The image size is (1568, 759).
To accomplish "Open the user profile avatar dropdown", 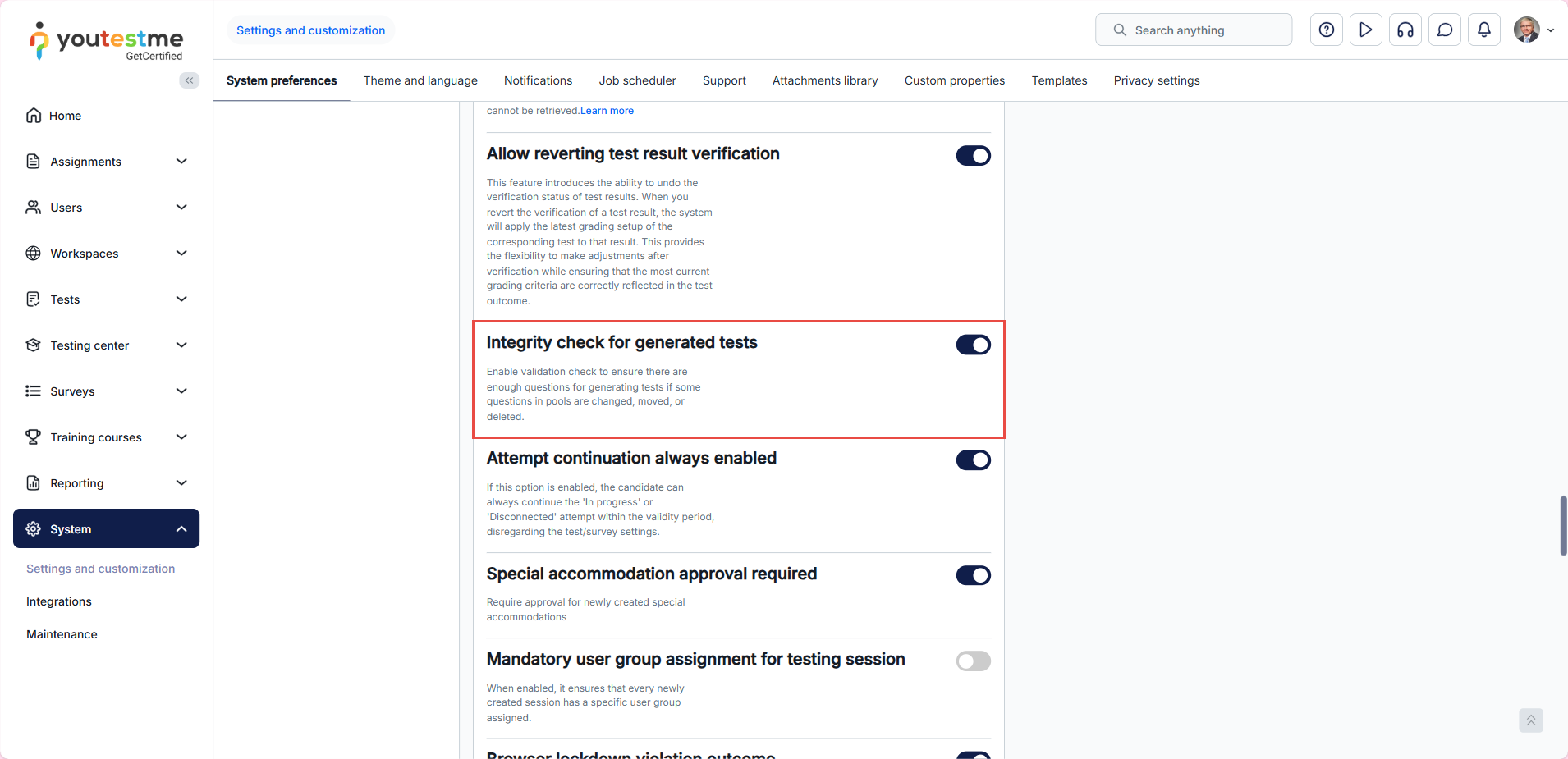I will (x=1533, y=30).
